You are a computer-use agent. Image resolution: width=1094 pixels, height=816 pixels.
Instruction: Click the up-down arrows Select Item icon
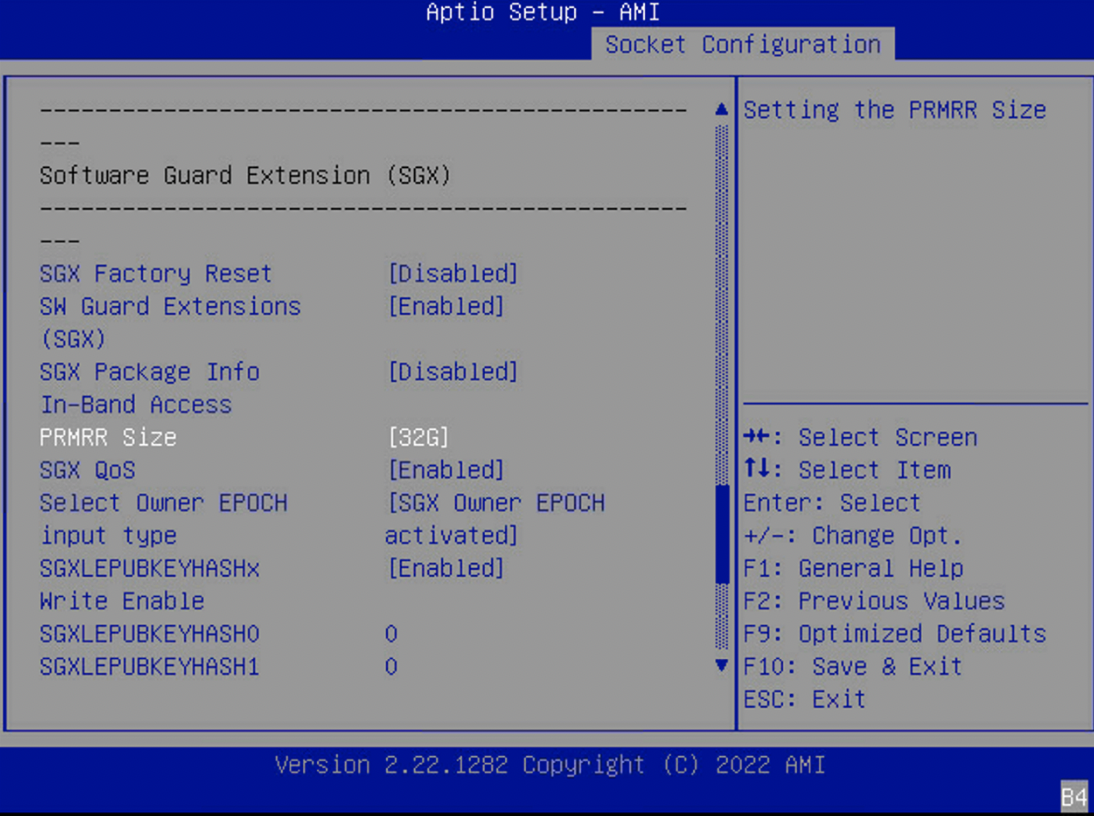click(x=755, y=470)
